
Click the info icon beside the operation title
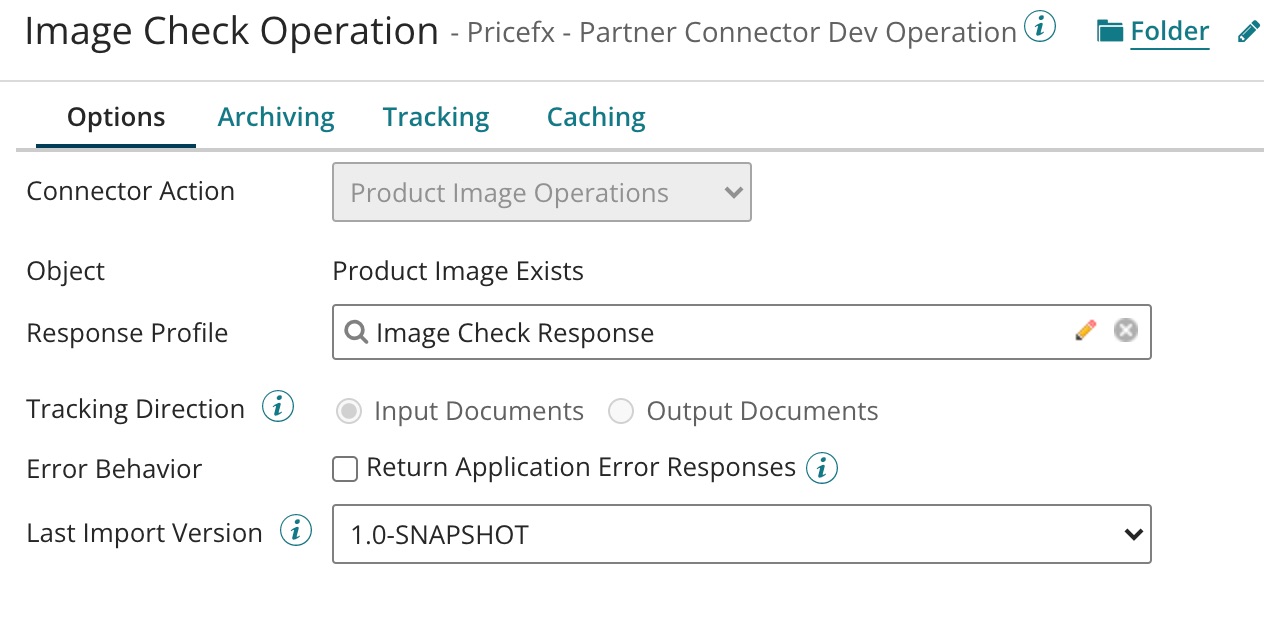(1041, 29)
